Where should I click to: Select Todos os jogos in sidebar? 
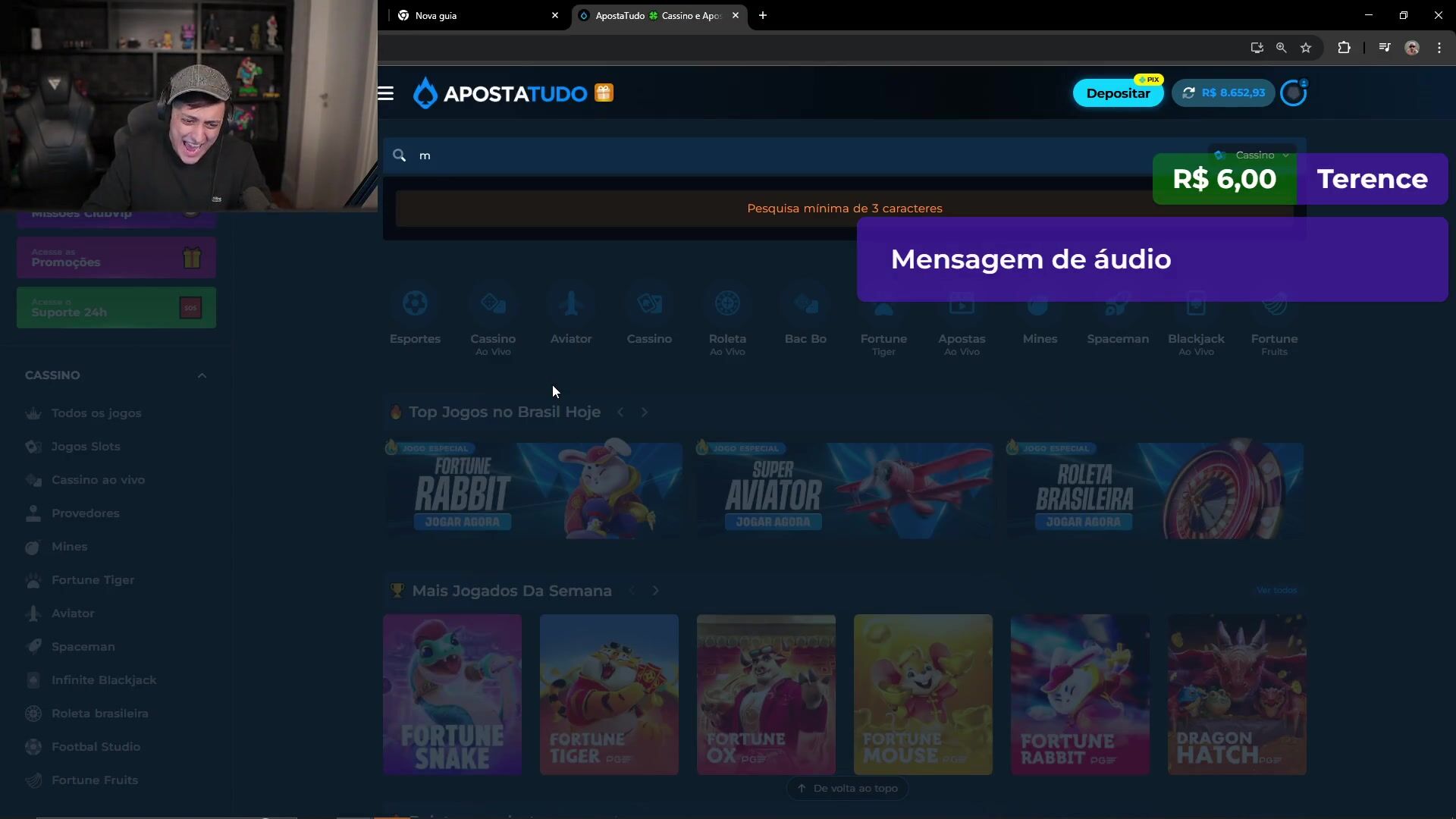click(96, 413)
